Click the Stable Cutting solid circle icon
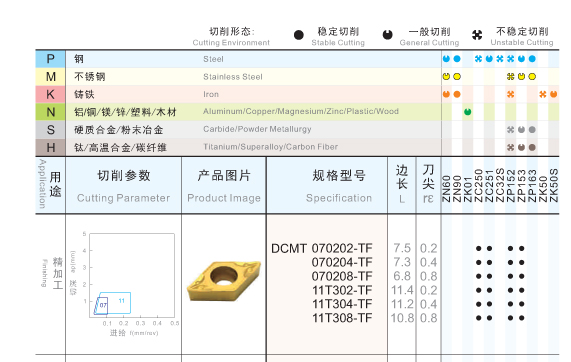The width and height of the screenshot is (571, 362). 299,35
